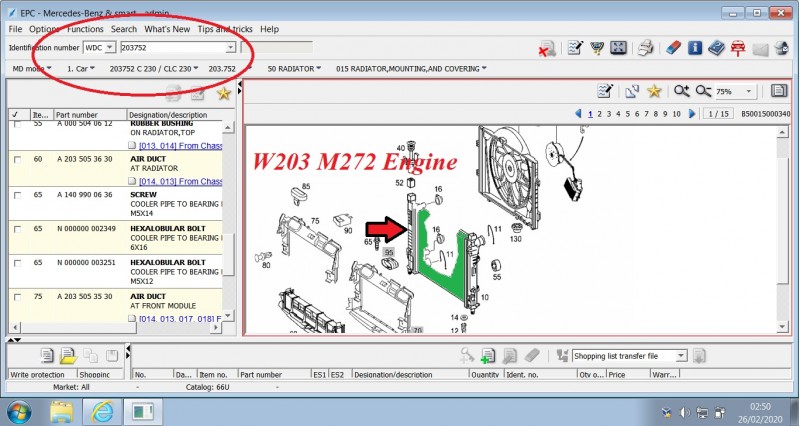800x426 pixels.
Task: Jump to picture page 2
Action: pyautogui.click(x=599, y=114)
